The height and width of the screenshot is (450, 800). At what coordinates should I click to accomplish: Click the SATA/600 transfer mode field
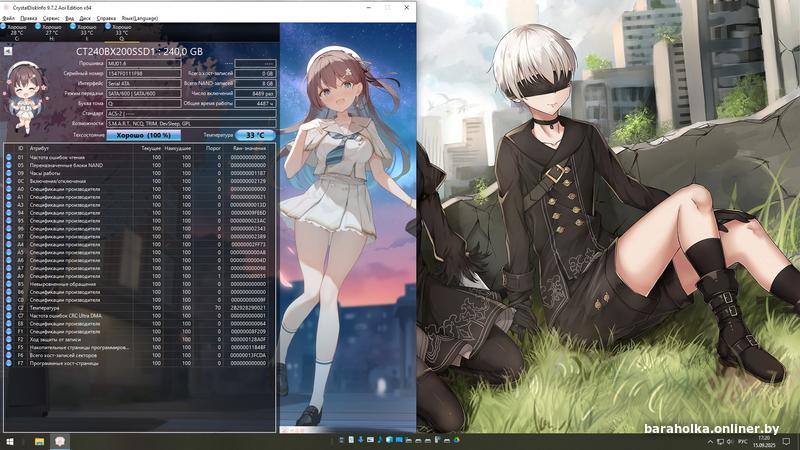(143, 93)
